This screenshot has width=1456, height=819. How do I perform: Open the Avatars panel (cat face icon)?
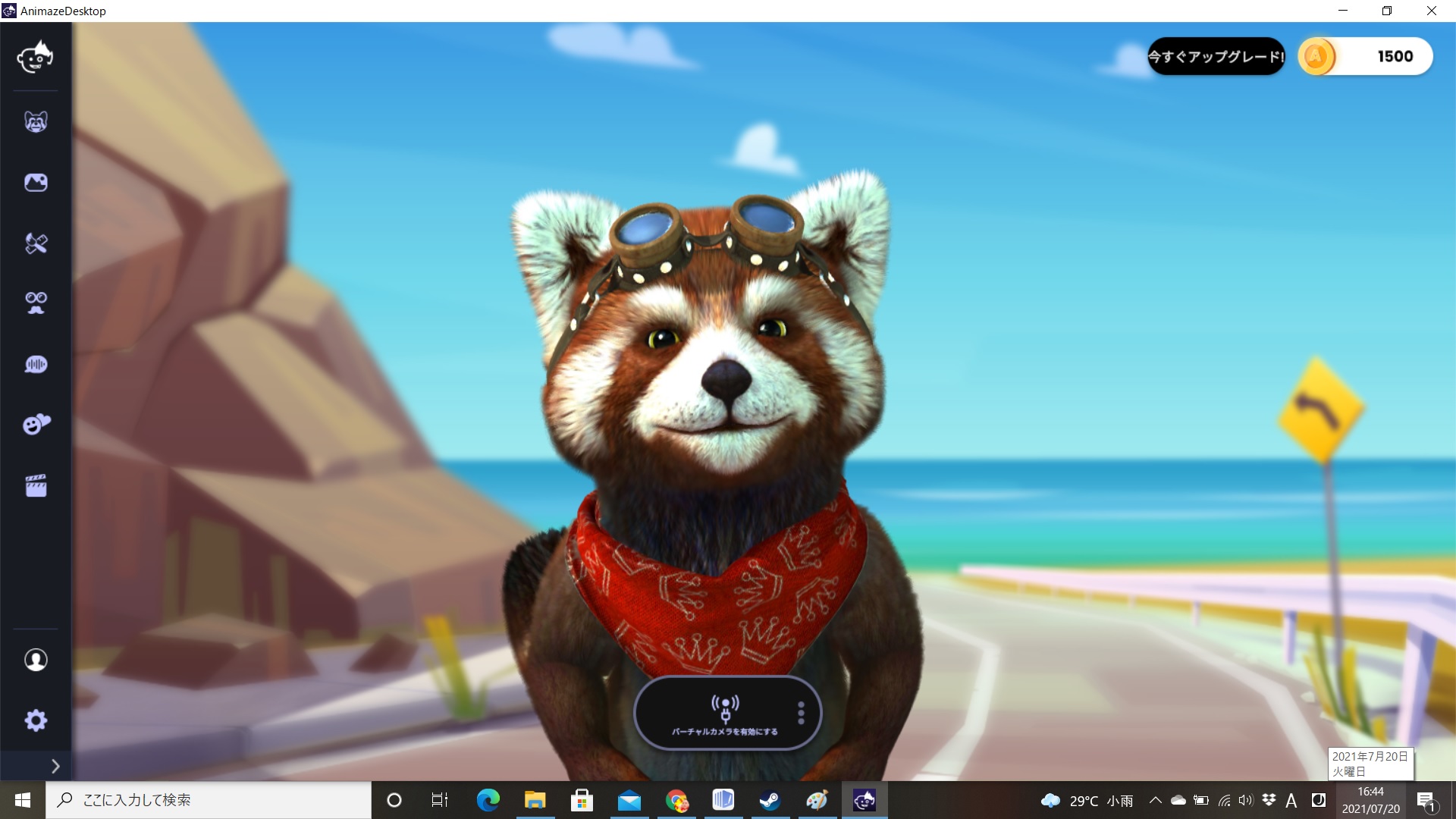pyautogui.click(x=36, y=122)
